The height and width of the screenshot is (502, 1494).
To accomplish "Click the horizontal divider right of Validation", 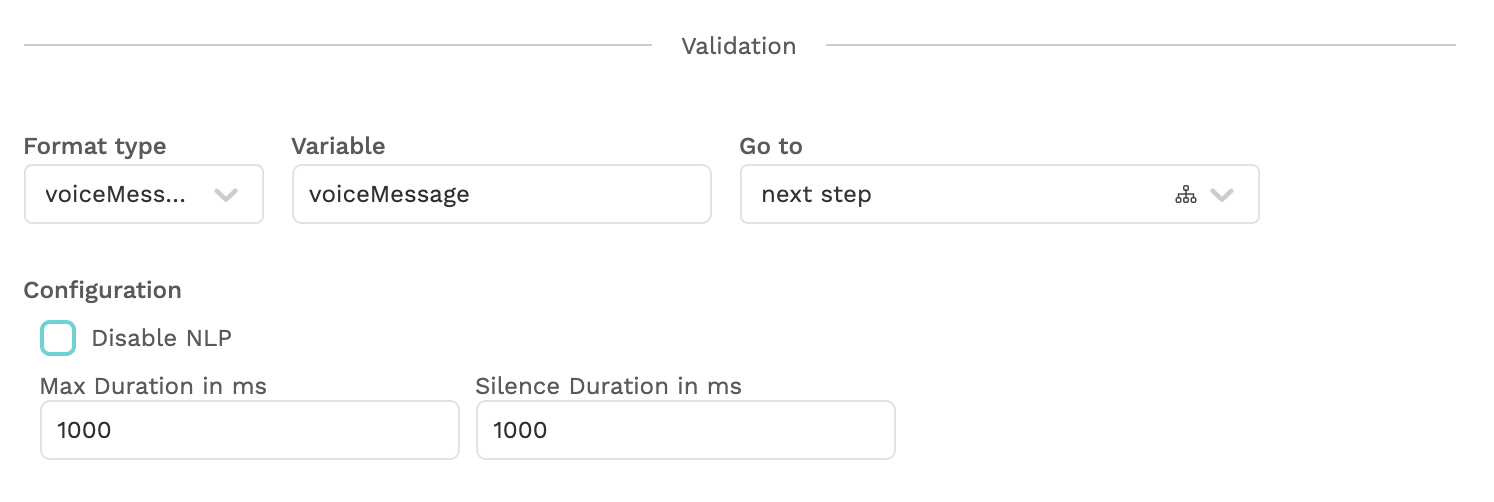I will (x=1141, y=45).
